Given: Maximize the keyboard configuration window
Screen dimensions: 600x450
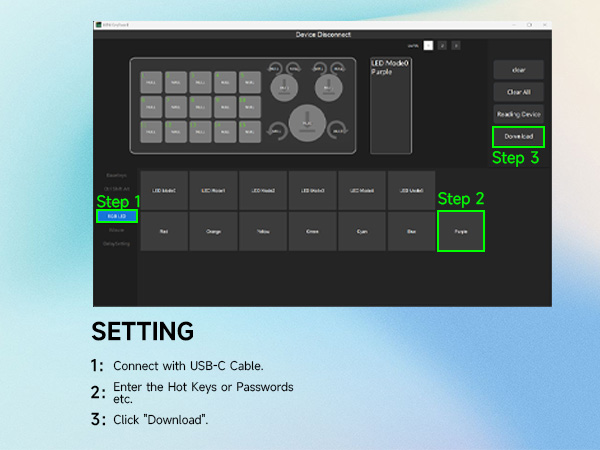Looking at the screenshot, I should click(530, 25).
